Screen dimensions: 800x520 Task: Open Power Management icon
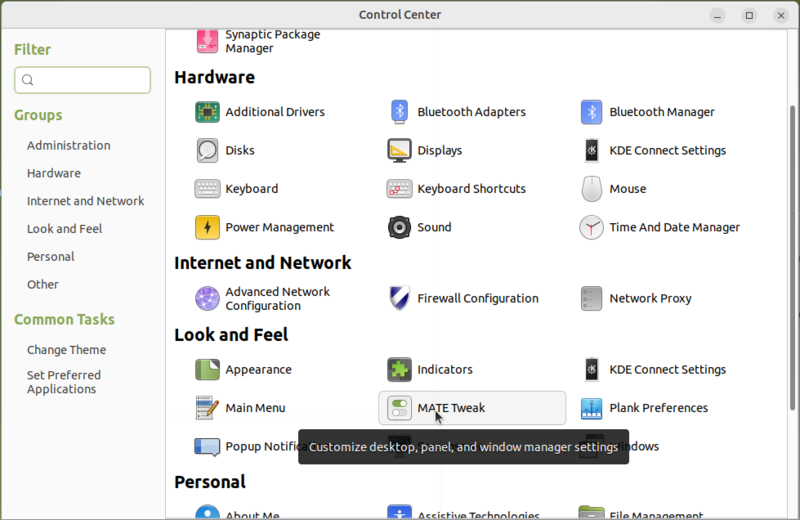point(207,227)
